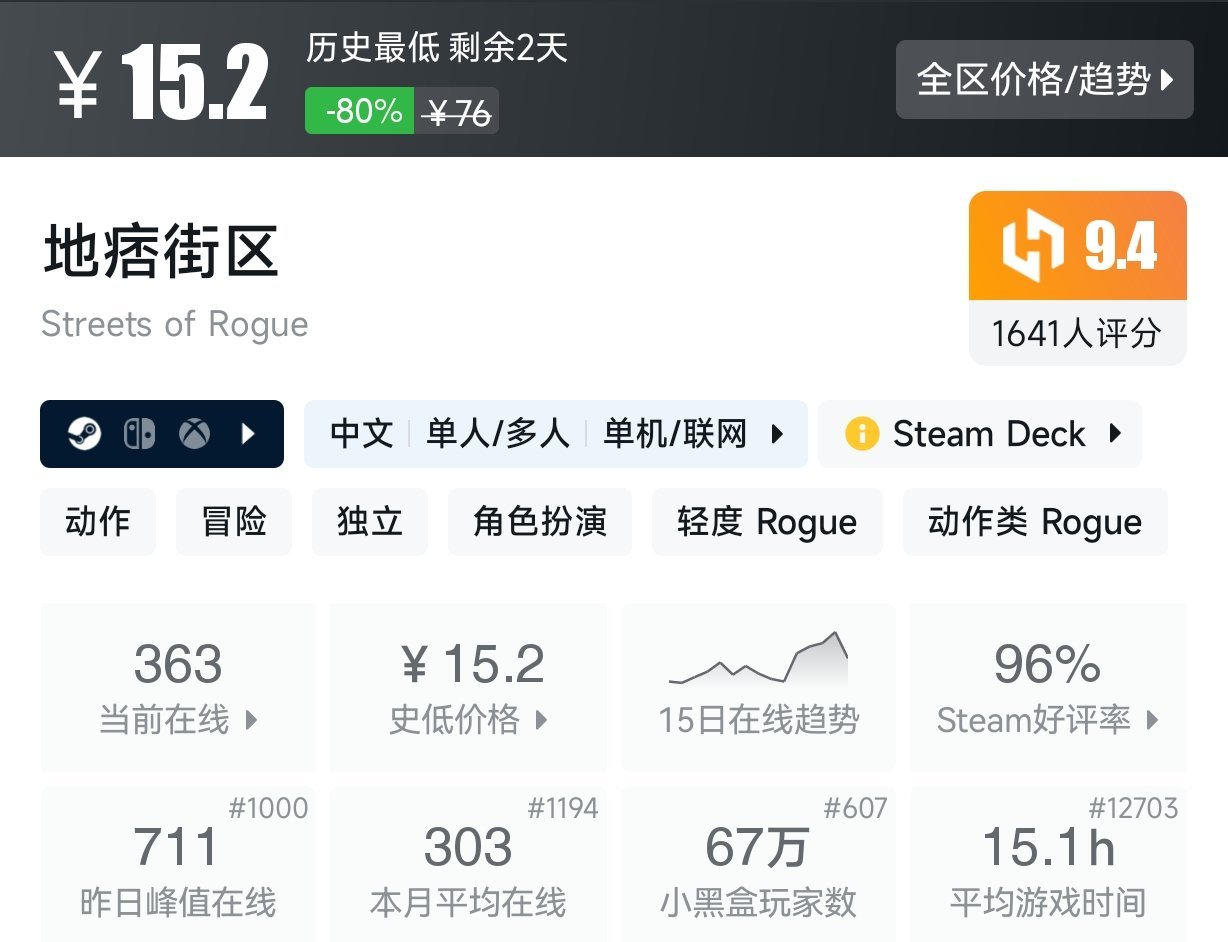This screenshot has height=942, width=1228.
Task: Click the 9.4 score value
Action: coord(1121,246)
